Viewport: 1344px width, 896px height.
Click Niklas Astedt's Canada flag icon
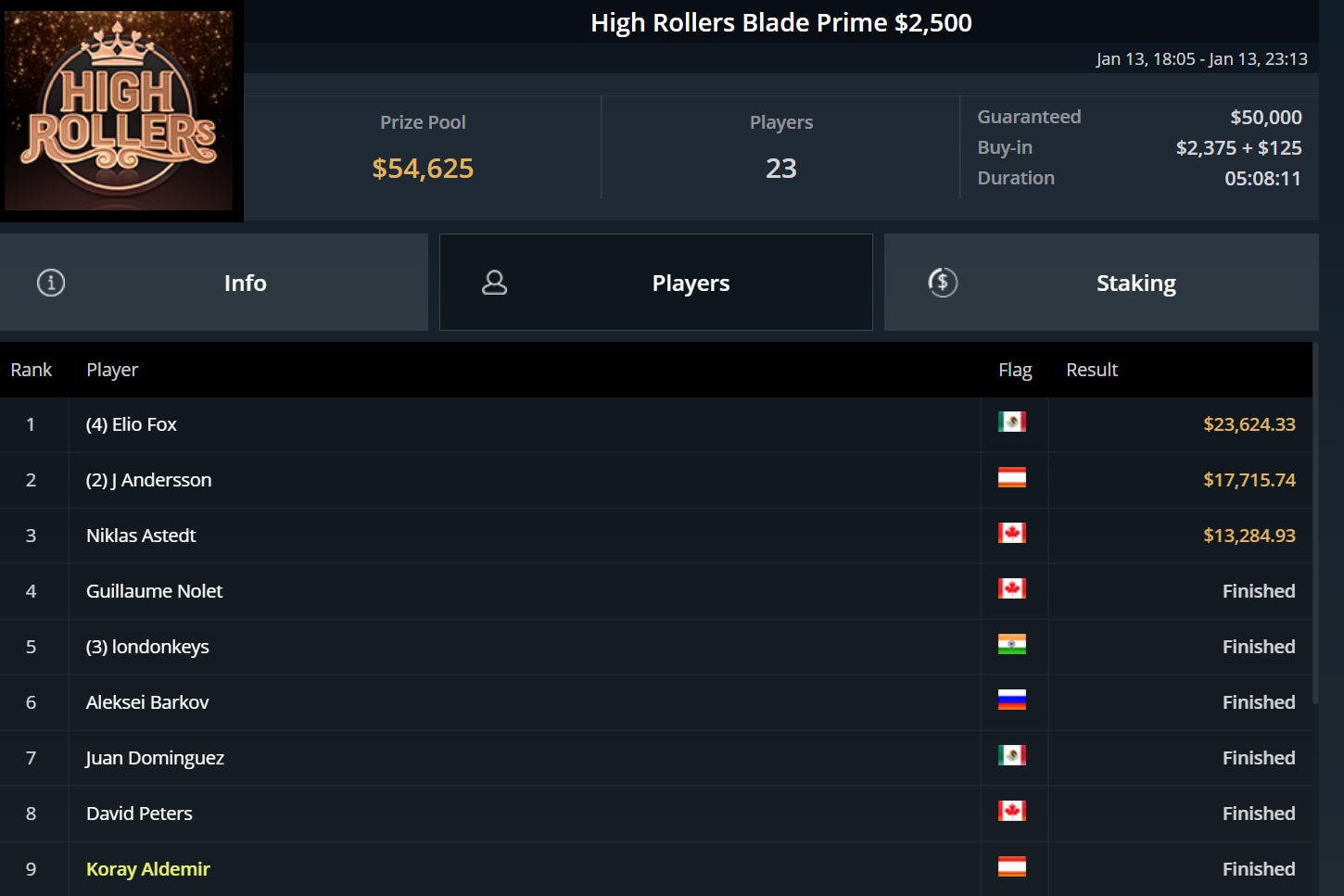pyautogui.click(x=1011, y=534)
